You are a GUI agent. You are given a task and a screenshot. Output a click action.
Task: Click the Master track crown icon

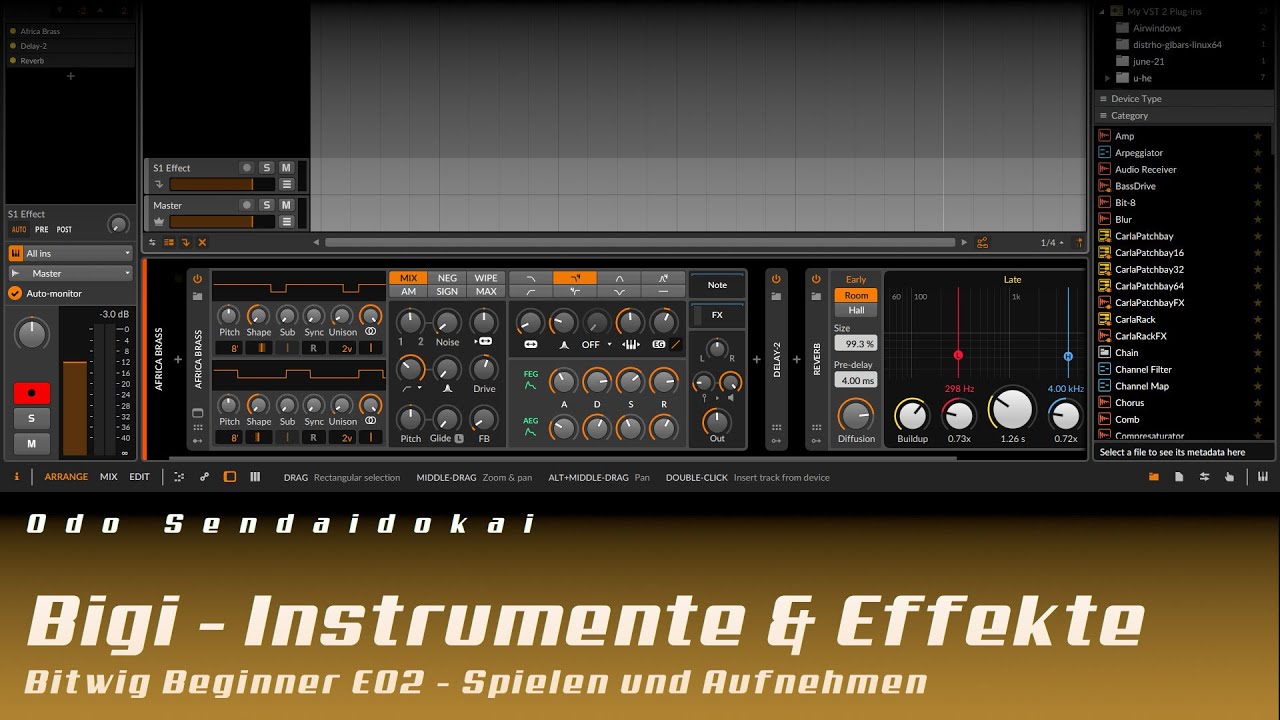click(x=158, y=222)
